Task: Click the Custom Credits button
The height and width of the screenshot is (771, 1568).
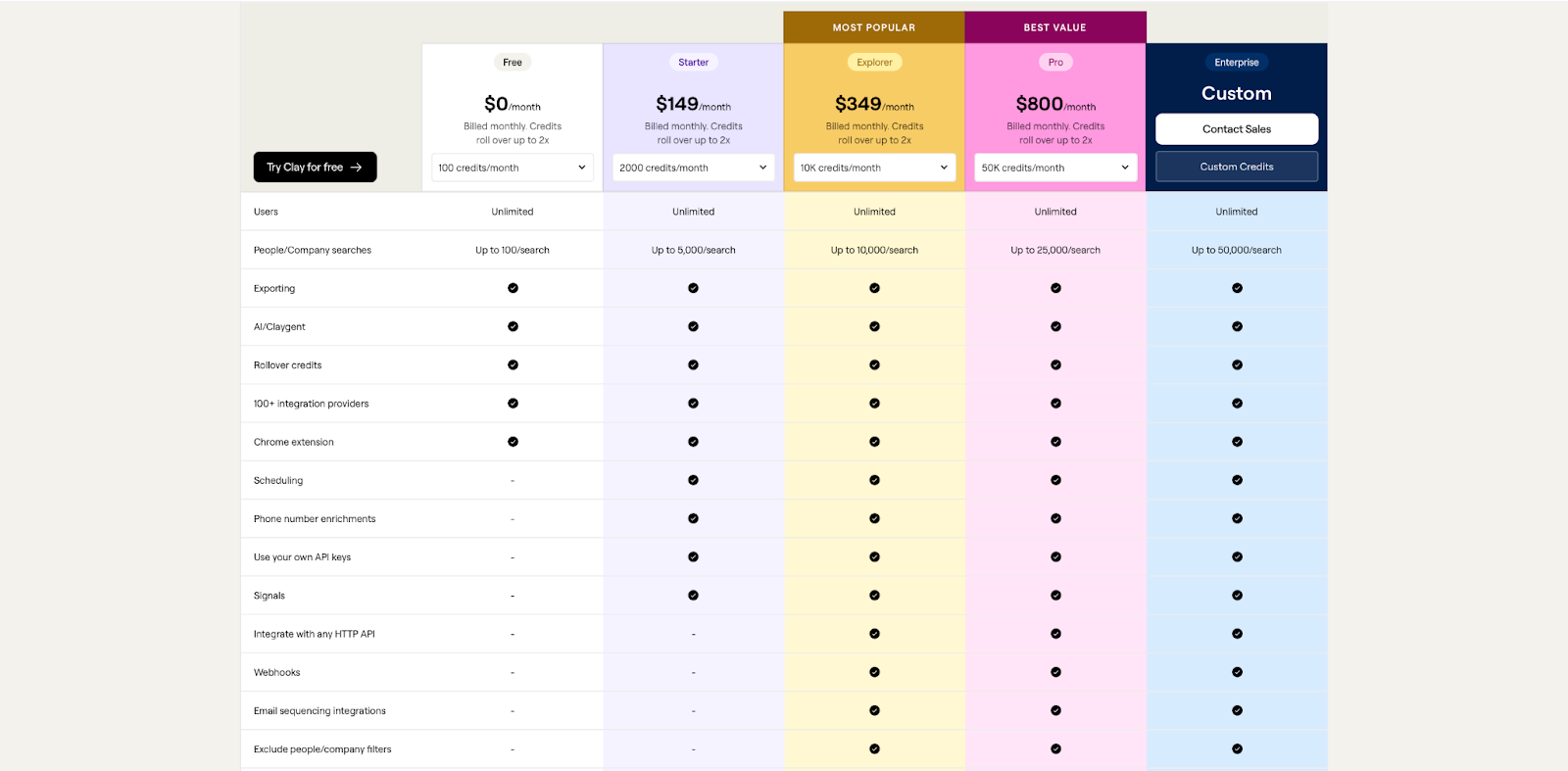Action: click(x=1237, y=167)
